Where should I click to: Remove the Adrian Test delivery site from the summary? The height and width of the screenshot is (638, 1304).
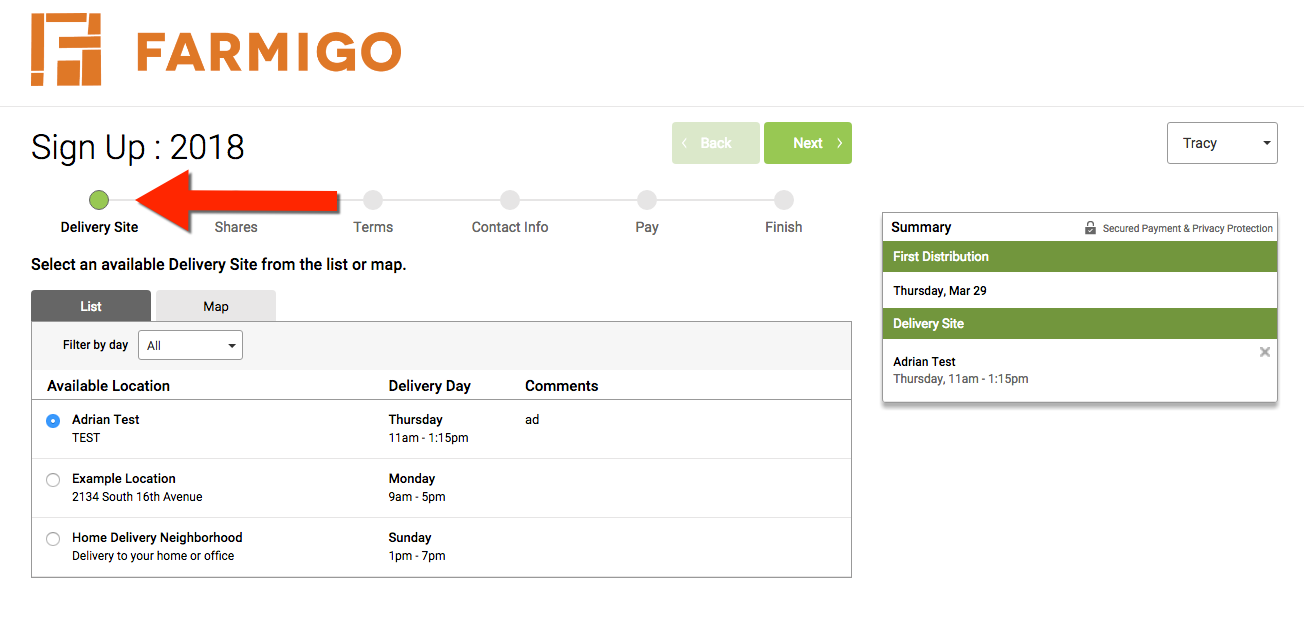(1265, 352)
